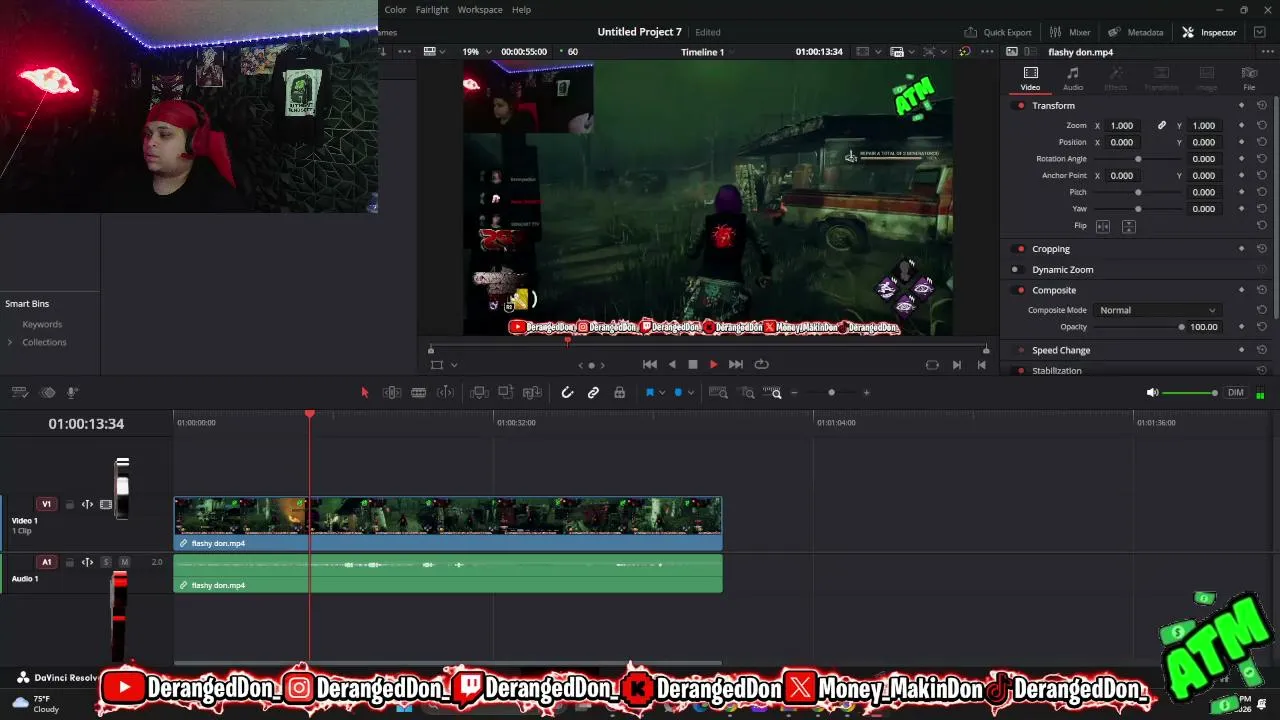Click the zoom out minus icon

pyautogui.click(x=795, y=393)
